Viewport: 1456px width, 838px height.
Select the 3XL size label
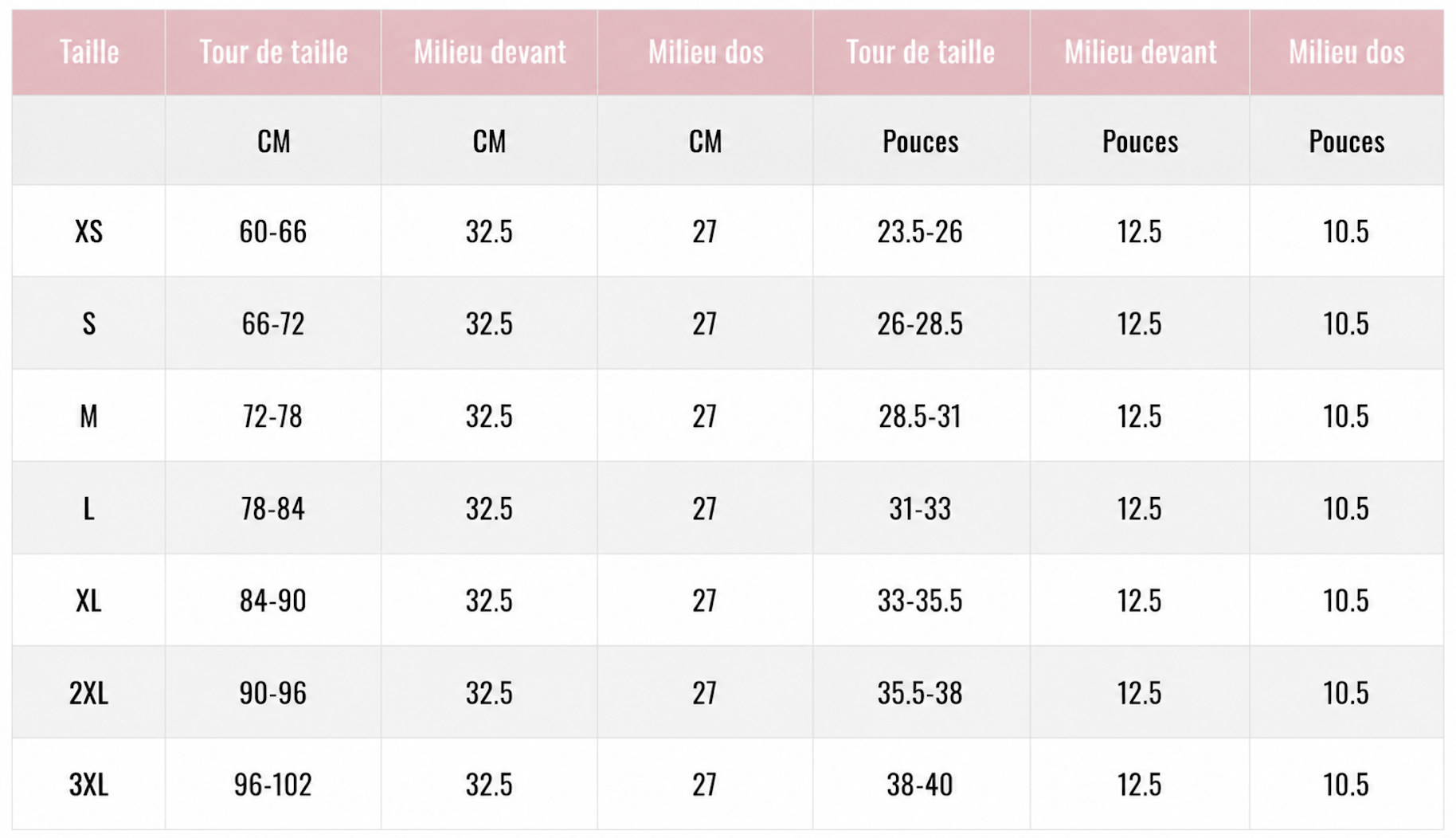pos(89,785)
